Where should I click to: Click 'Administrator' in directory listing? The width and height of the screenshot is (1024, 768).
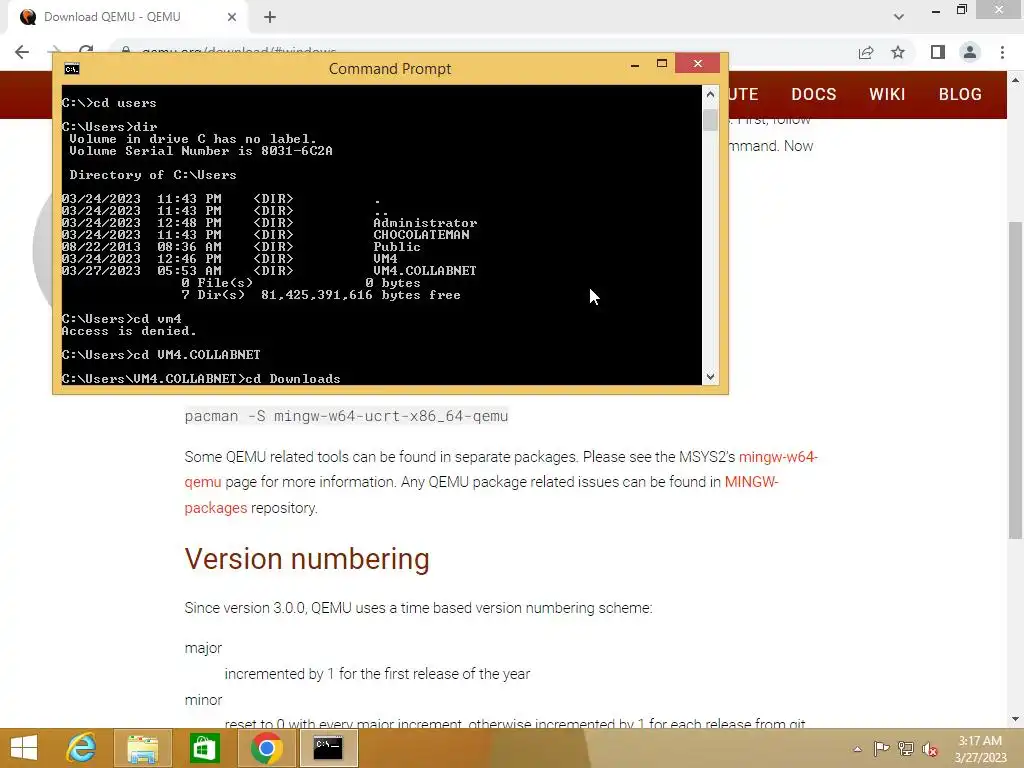[425, 223]
